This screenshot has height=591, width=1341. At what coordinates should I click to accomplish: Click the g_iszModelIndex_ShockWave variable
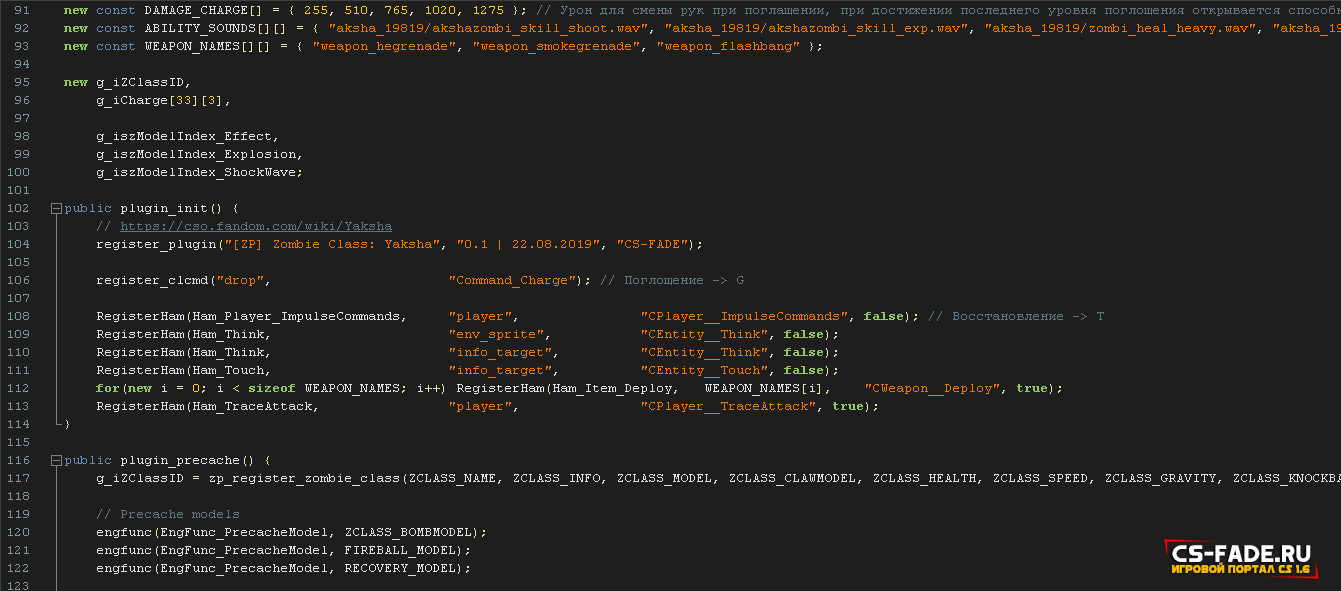[196, 172]
